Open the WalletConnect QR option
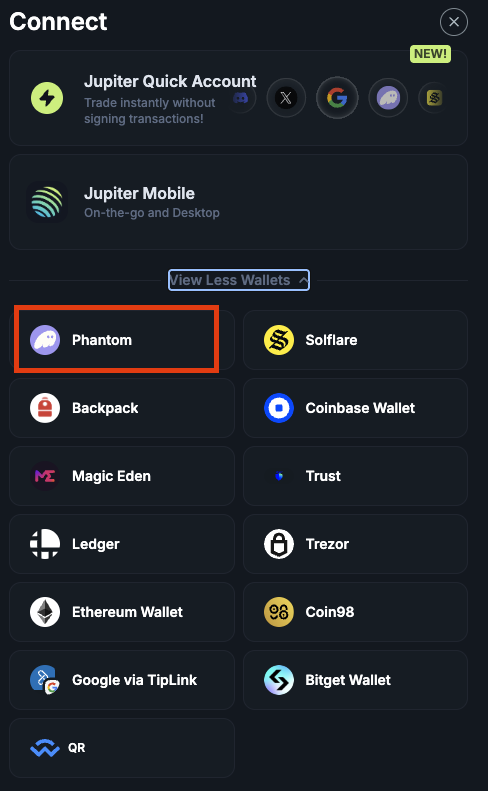Image resolution: width=488 pixels, height=791 pixels. pyautogui.click(x=122, y=748)
